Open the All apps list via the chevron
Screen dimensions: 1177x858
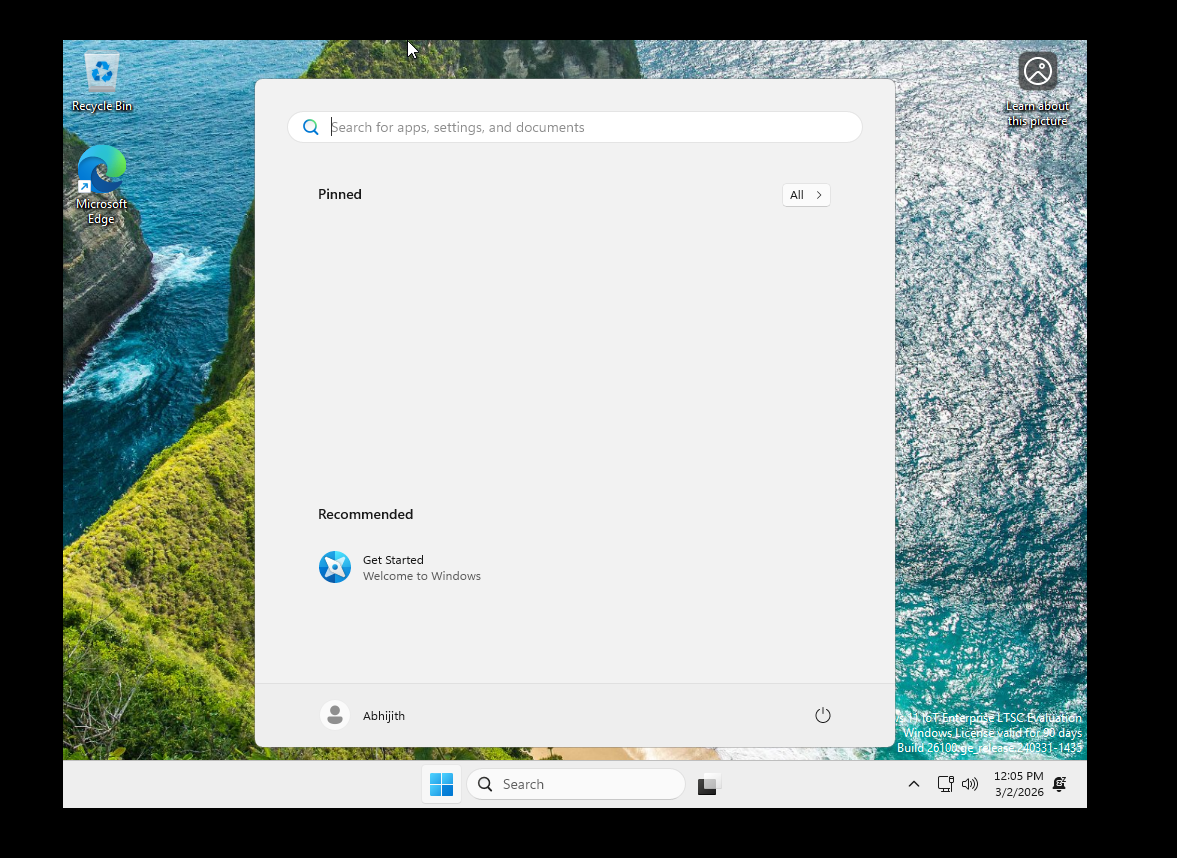point(806,194)
